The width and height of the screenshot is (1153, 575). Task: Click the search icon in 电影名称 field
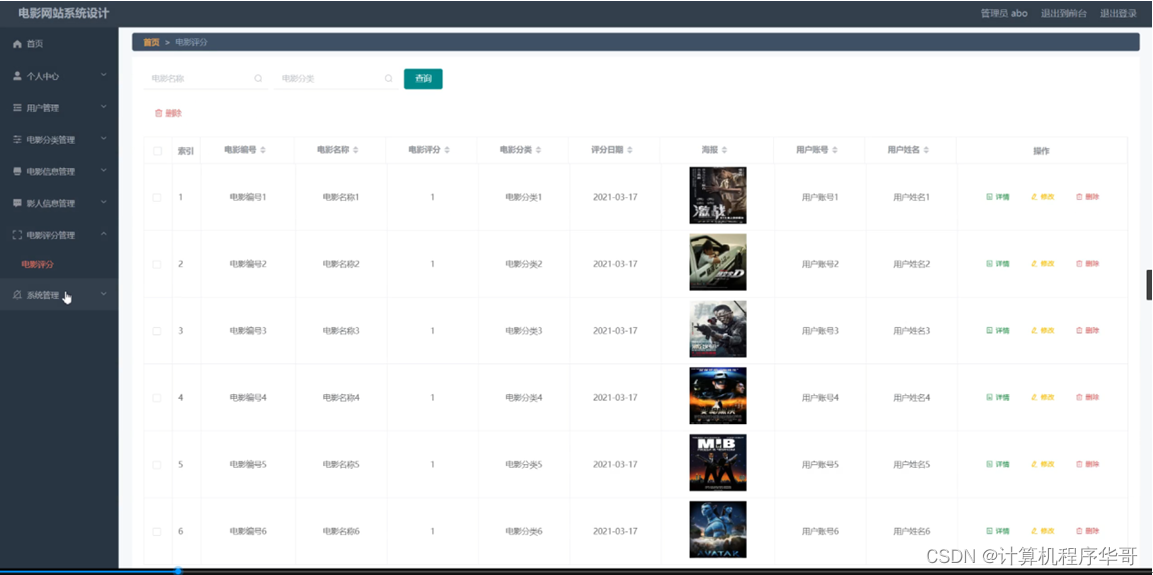click(x=258, y=79)
